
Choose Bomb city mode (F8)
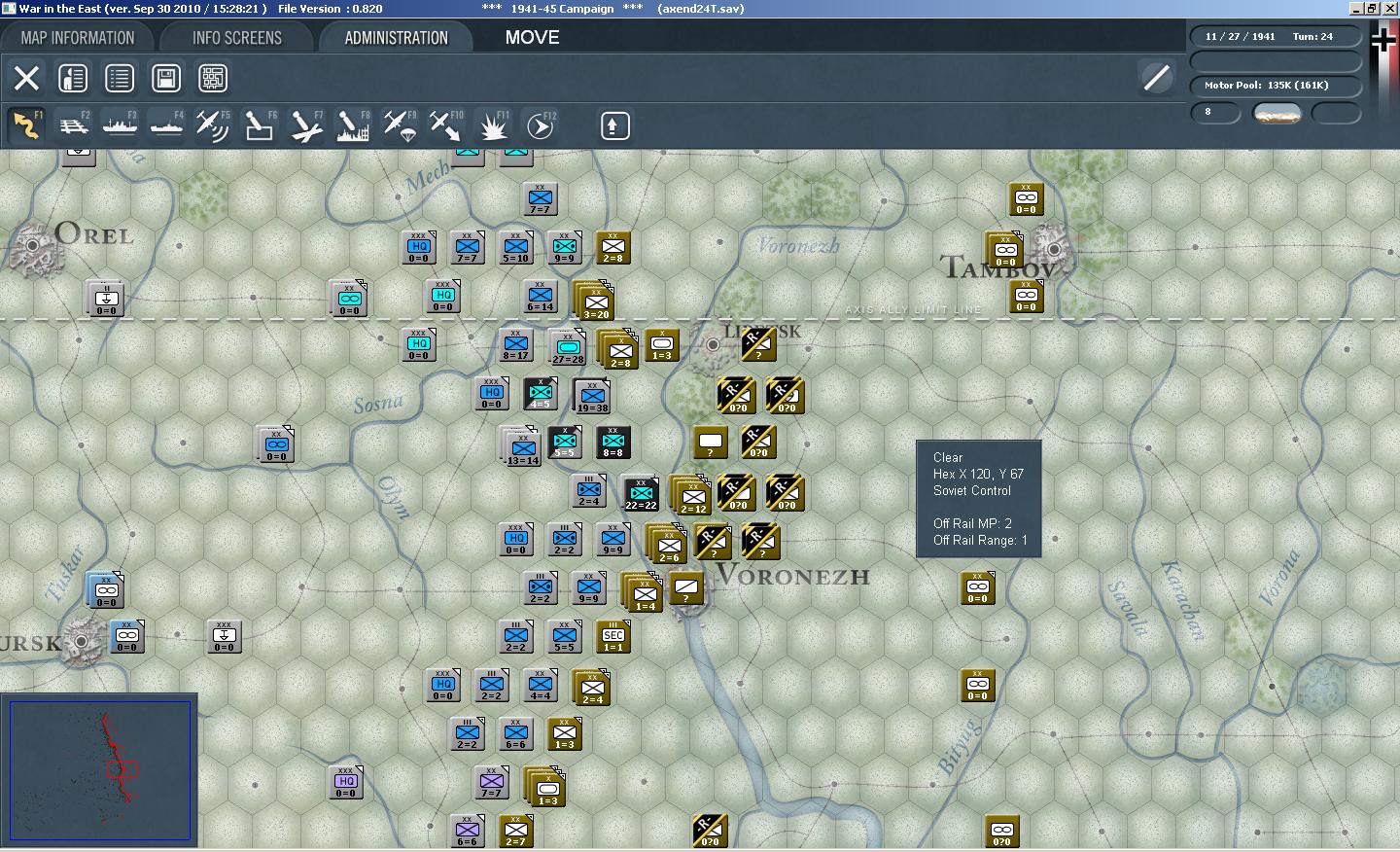click(353, 125)
